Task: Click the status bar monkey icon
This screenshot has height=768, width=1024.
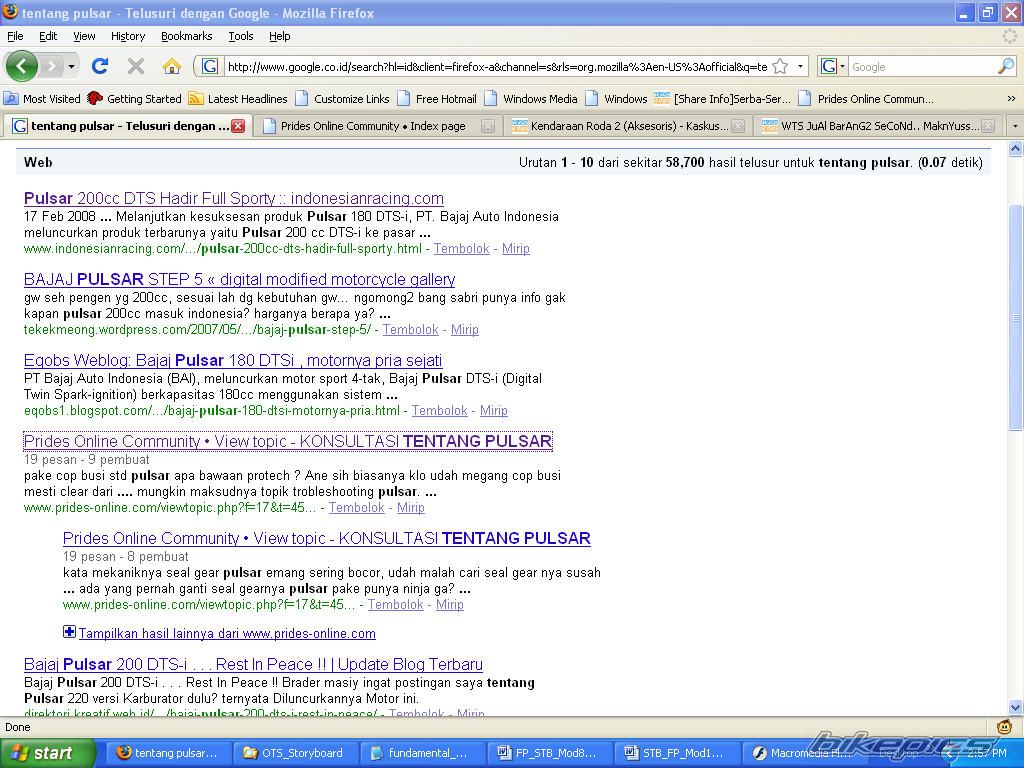Action: pyautogui.click(x=1004, y=726)
